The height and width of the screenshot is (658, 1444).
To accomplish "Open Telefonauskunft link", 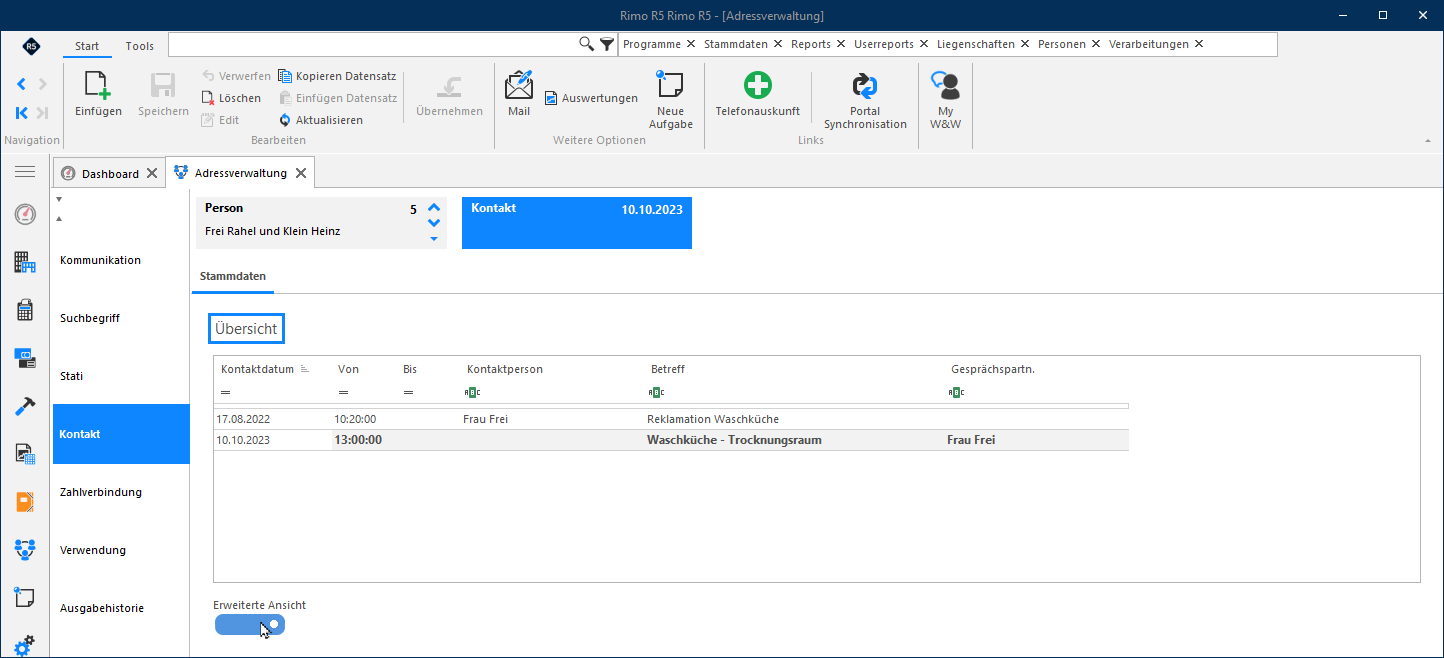I will (757, 94).
